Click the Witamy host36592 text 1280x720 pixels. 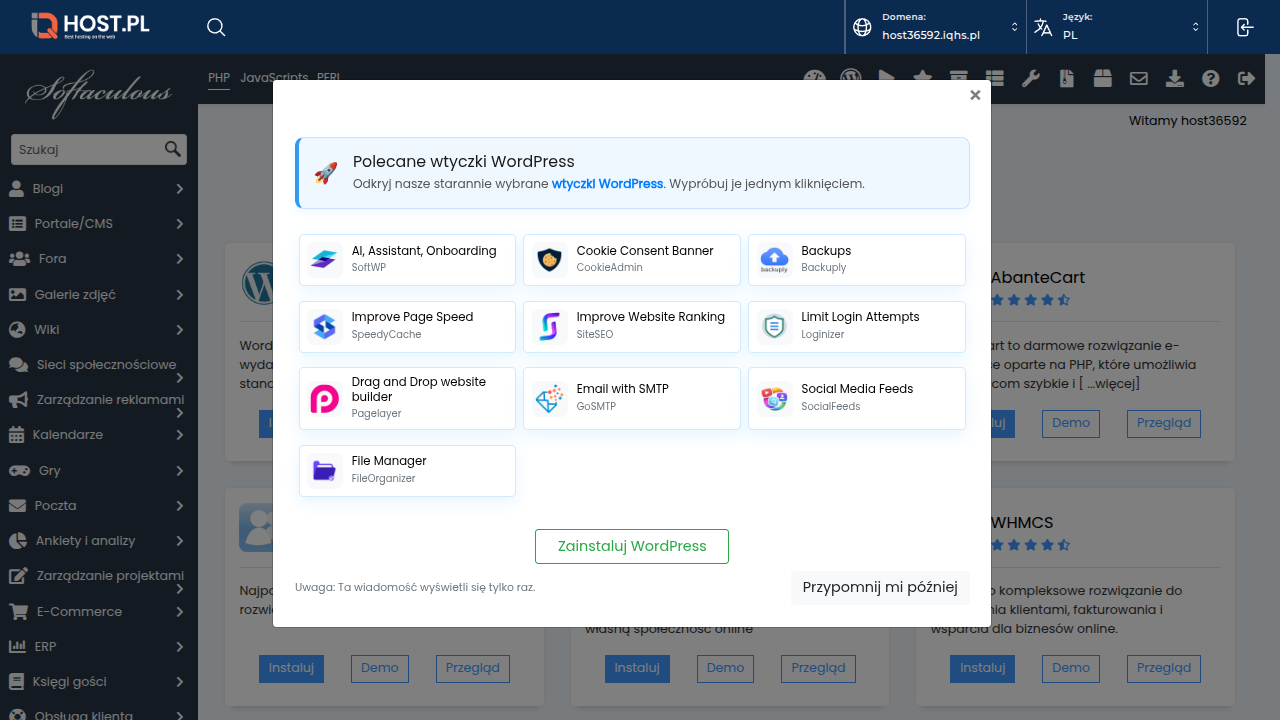(1188, 121)
